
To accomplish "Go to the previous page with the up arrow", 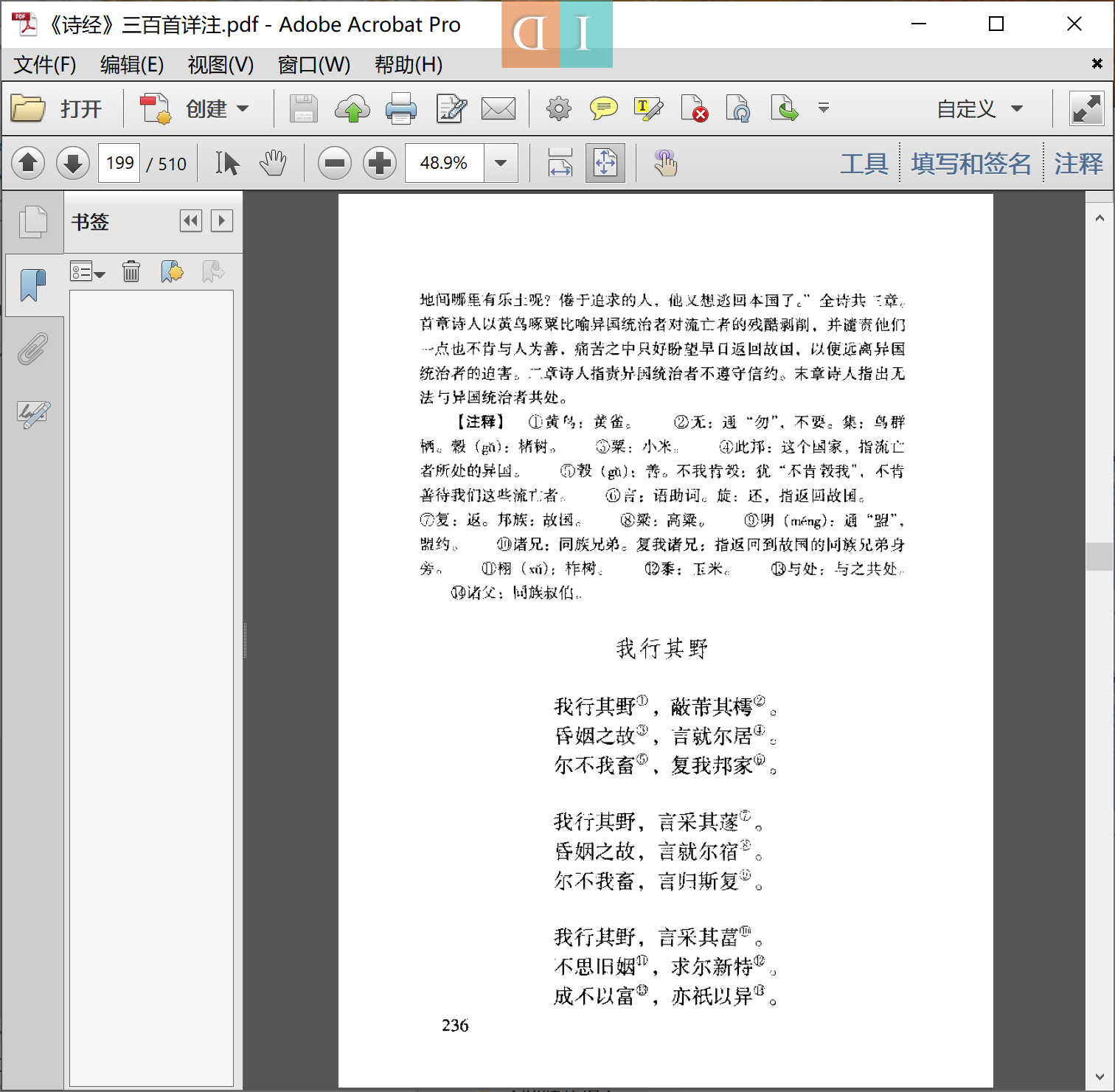I will tap(28, 163).
